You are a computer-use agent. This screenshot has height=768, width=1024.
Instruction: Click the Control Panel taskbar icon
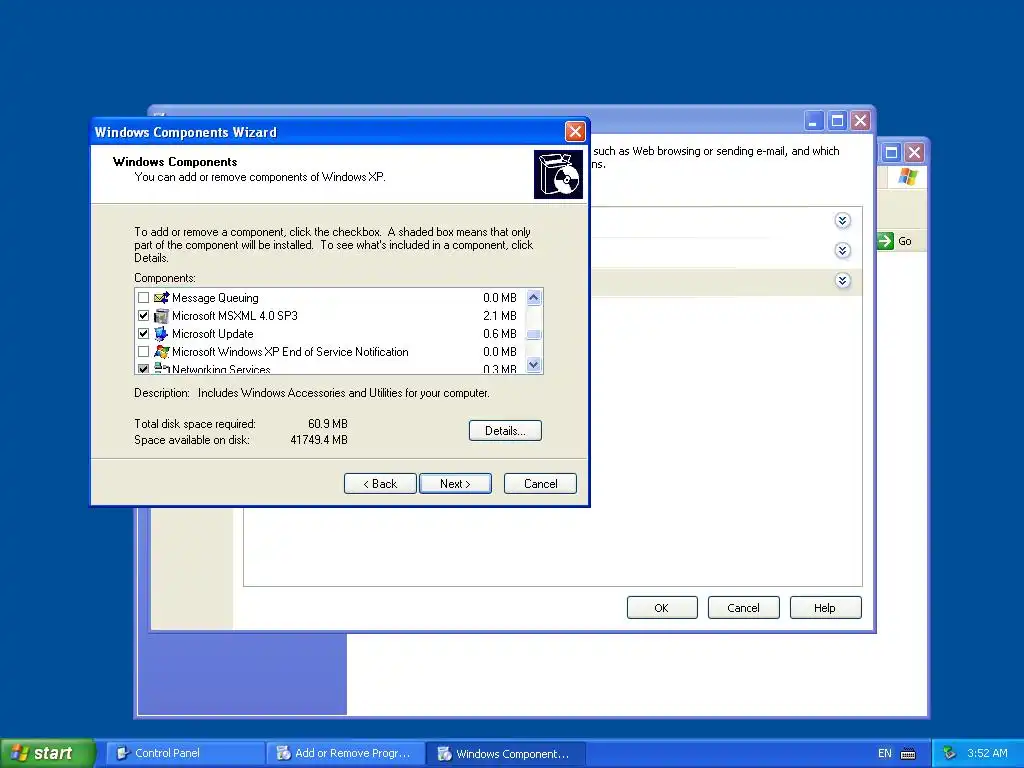tap(123, 753)
